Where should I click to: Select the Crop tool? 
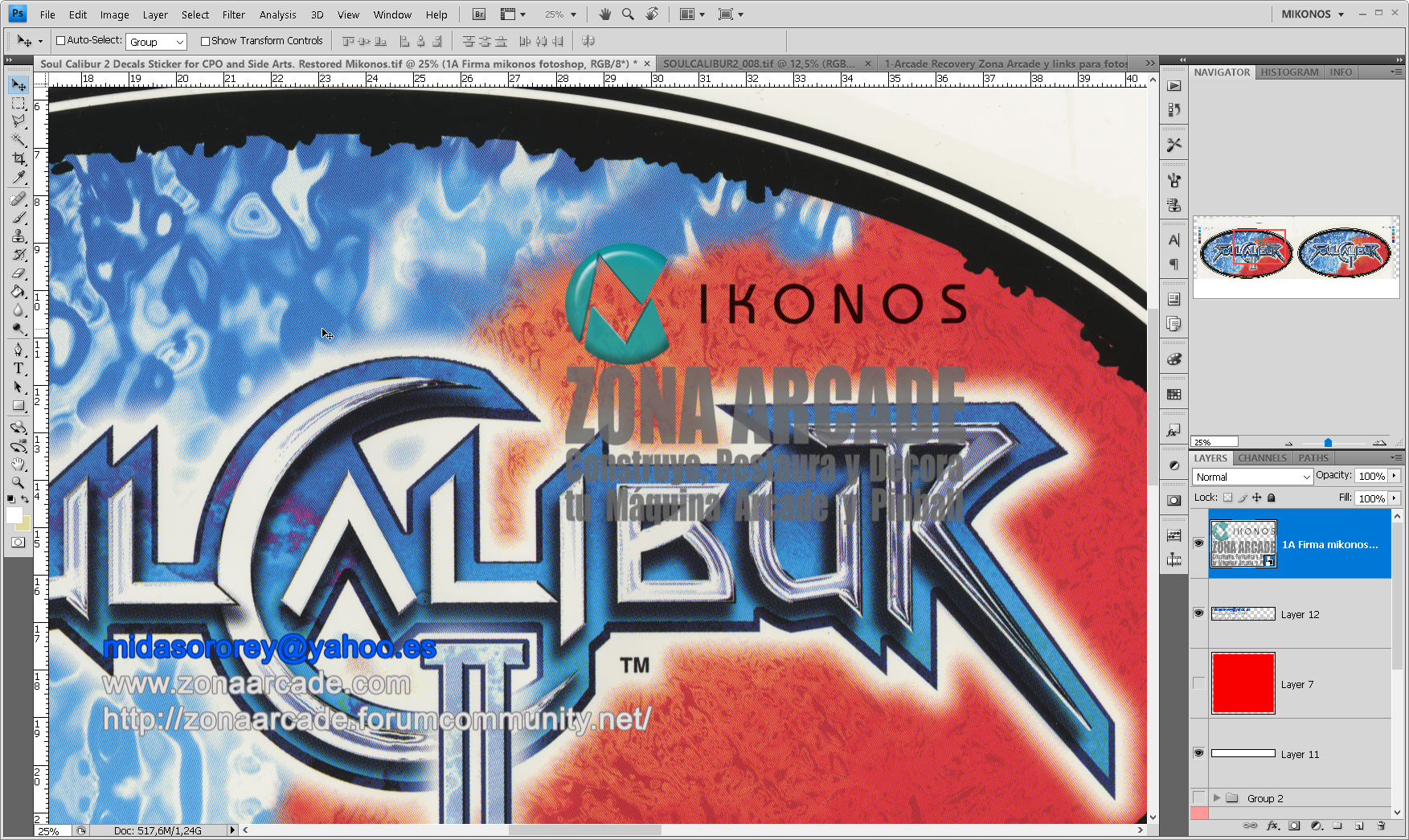coord(18,158)
